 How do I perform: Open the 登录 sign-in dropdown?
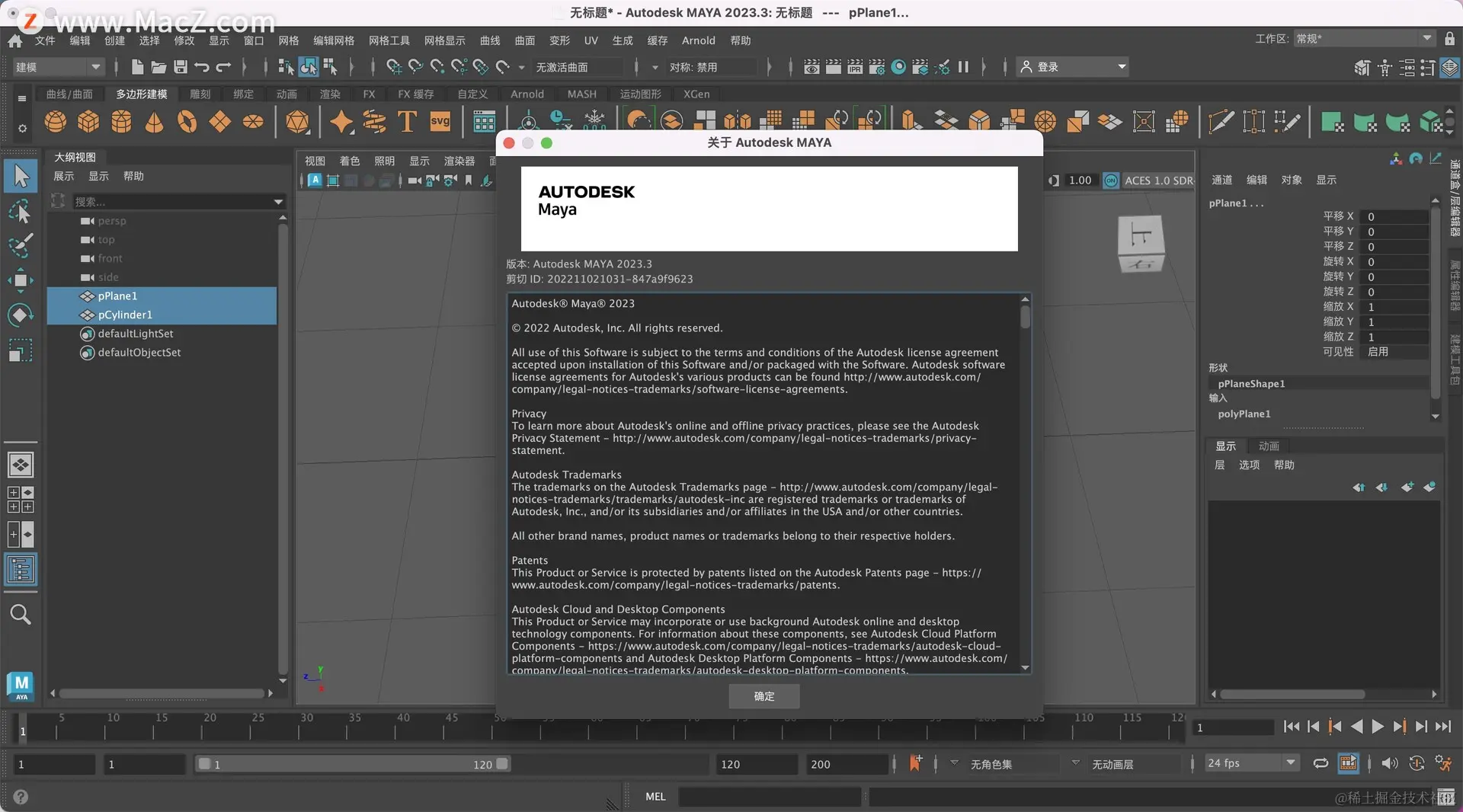click(x=1073, y=67)
